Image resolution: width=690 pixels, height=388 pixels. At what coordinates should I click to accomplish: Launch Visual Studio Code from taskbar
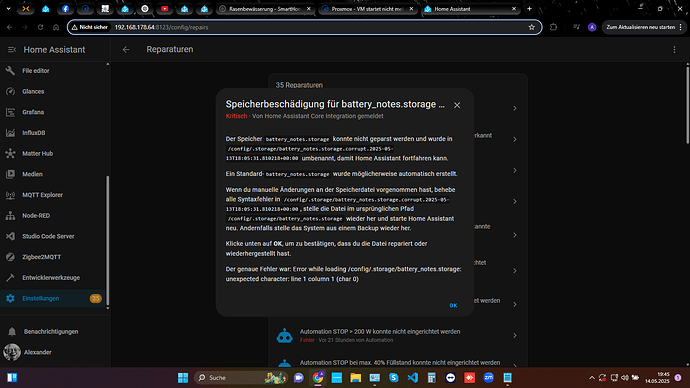click(412, 378)
